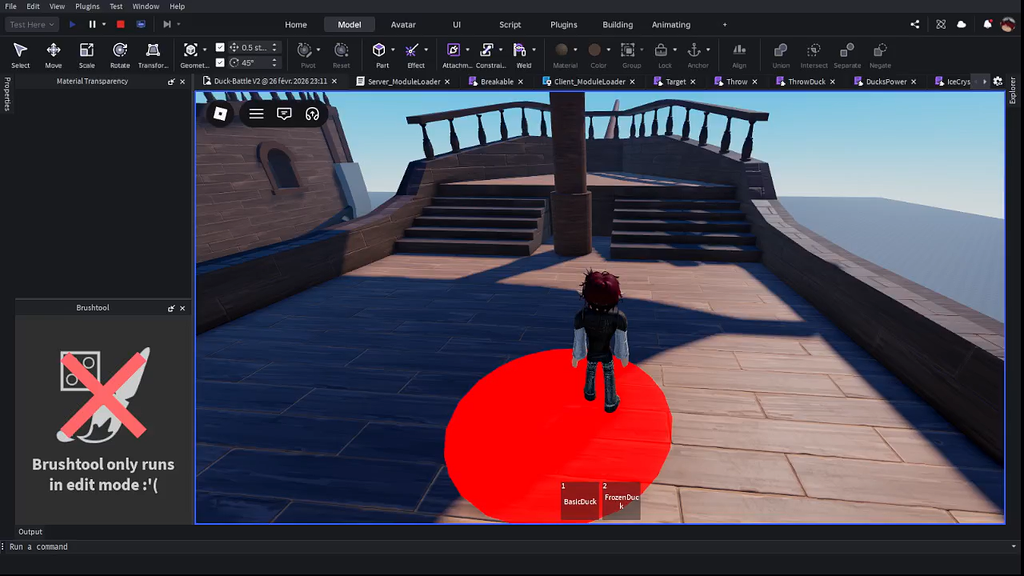1024x576 pixels.
Task: Close the Breakable script tab
Action: point(520,82)
